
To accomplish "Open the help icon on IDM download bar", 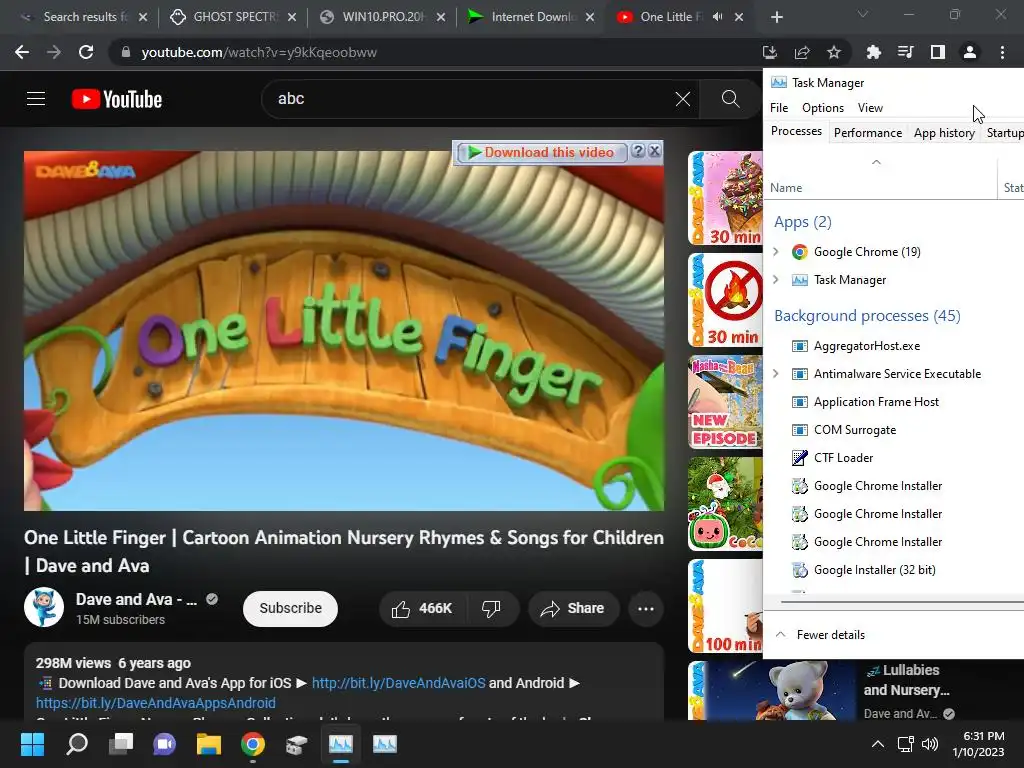I will click(x=638, y=151).
